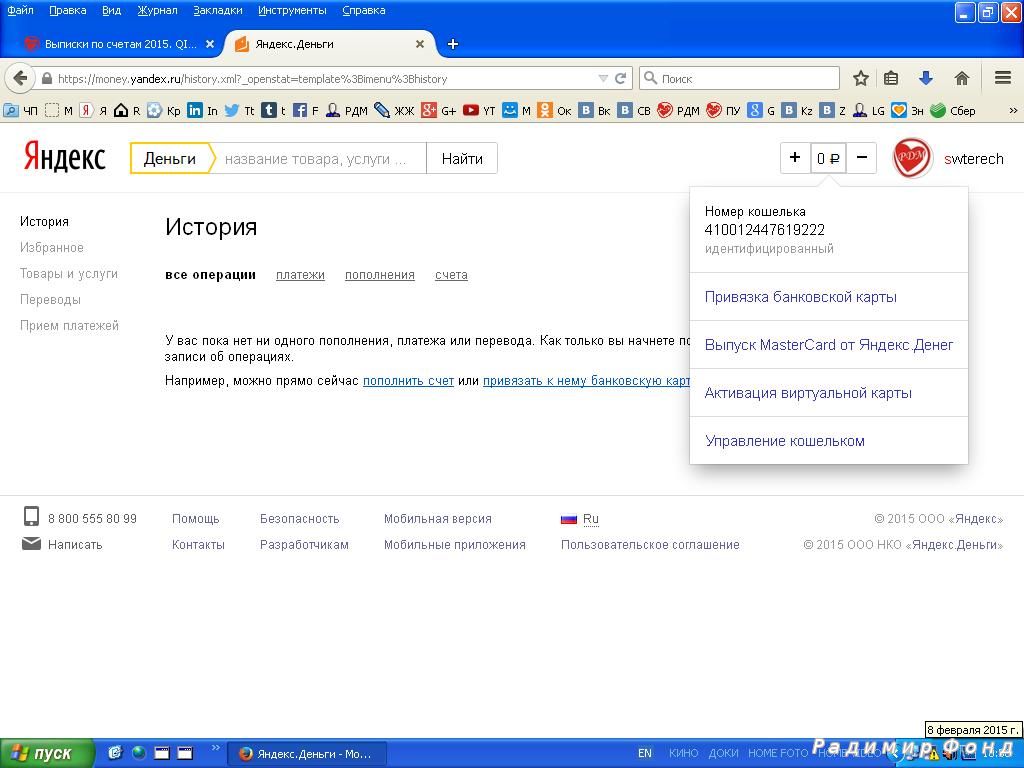
Task: Open the Сбербанк 'Сбер' bookmark
Action: point(953,110)
